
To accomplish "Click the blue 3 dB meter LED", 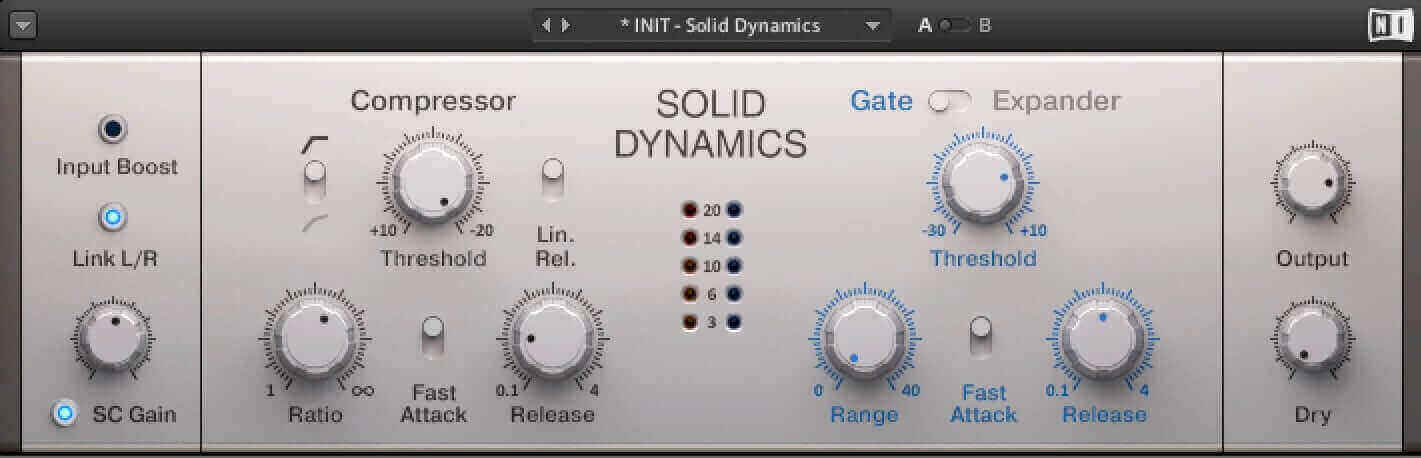I will click(734, 322).
